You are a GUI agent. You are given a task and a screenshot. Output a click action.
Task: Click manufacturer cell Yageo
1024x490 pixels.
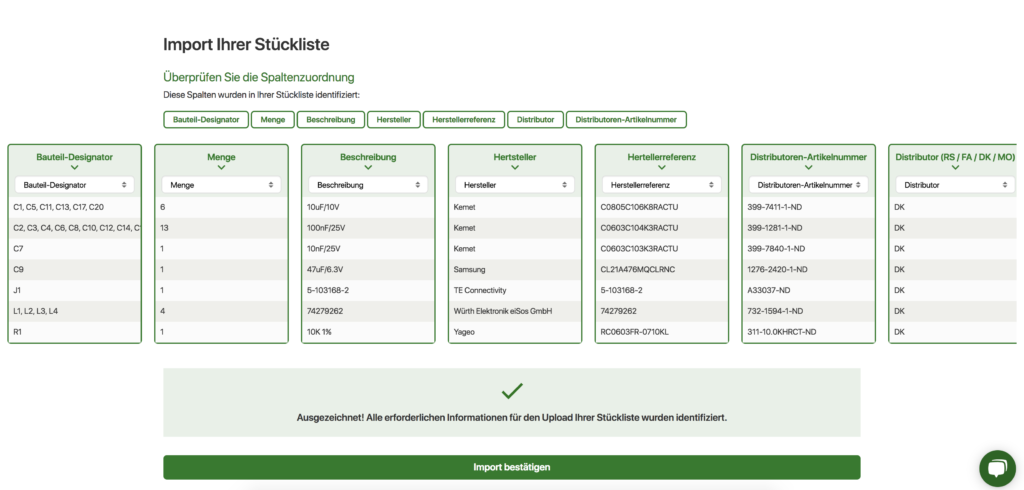click(515, 332)
